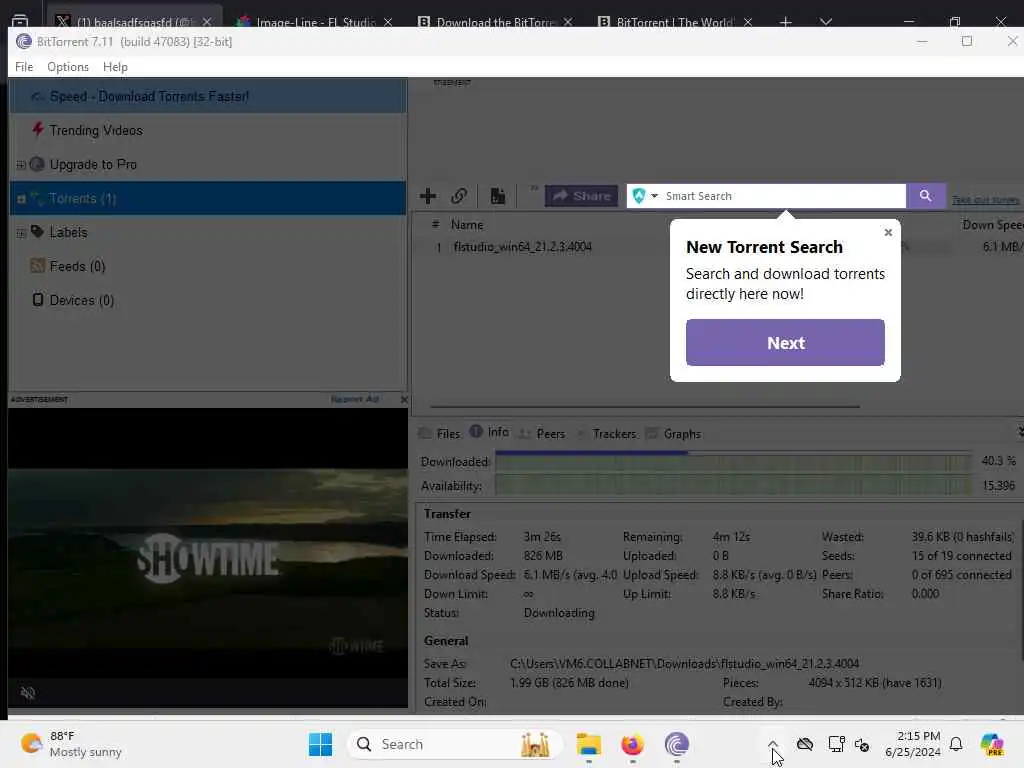Click the Name column header

(x=467, y=225)
